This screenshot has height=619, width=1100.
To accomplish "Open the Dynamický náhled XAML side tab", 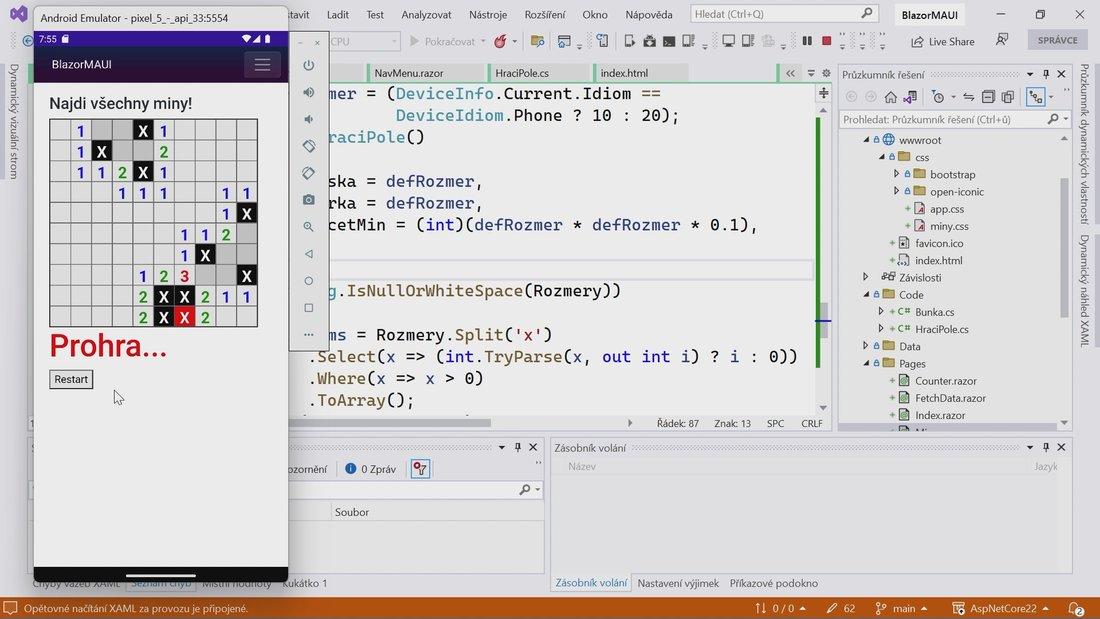I will [1085, 289].
